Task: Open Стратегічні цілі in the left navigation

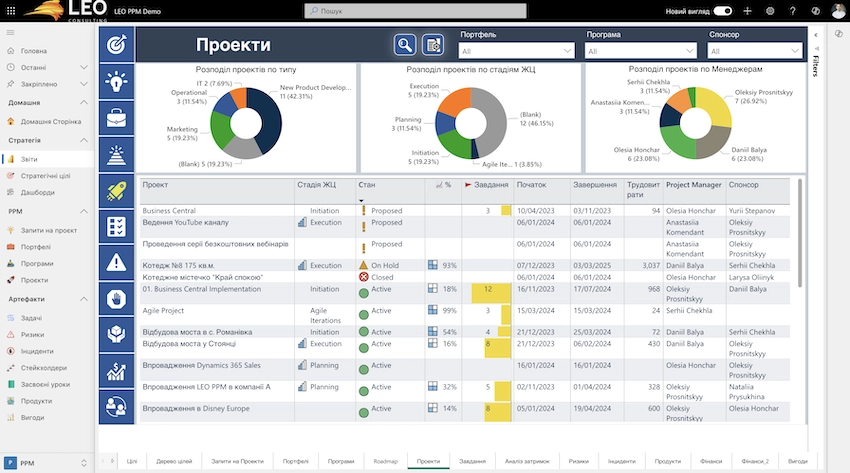Action: click(x=45, y=176)
